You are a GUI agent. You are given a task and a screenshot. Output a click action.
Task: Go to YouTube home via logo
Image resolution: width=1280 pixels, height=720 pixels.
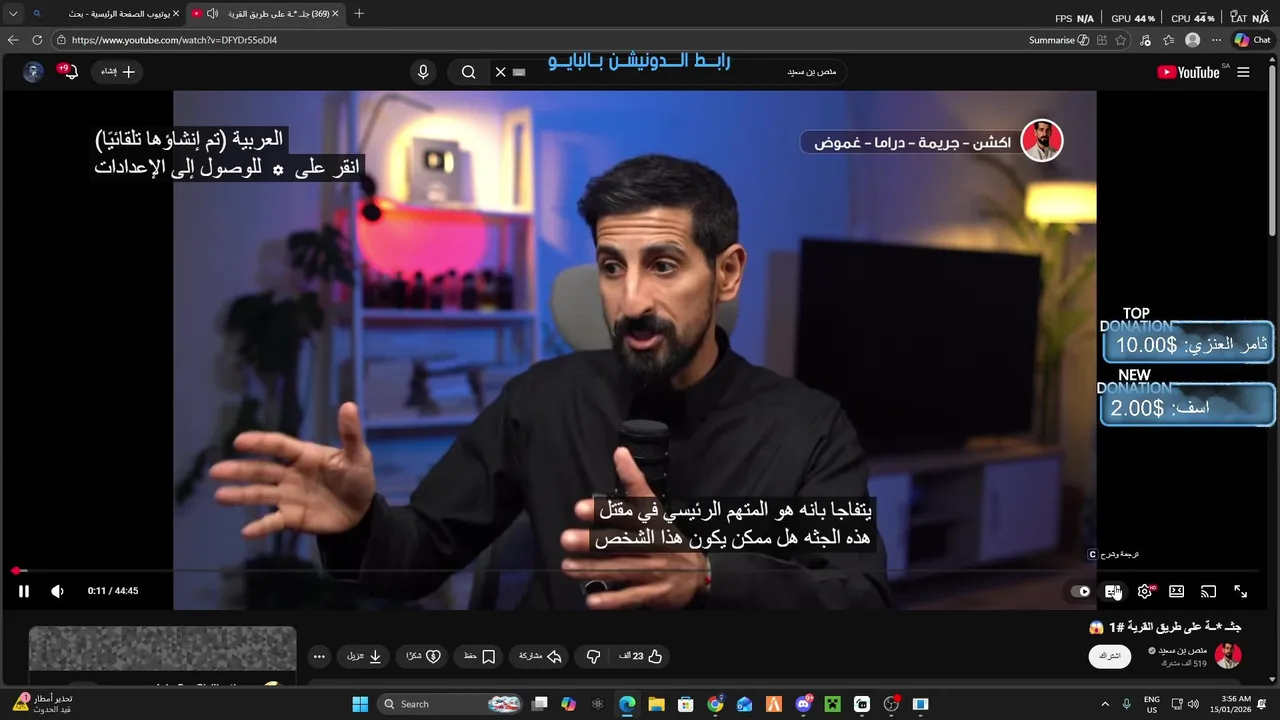pos(1189,72)
